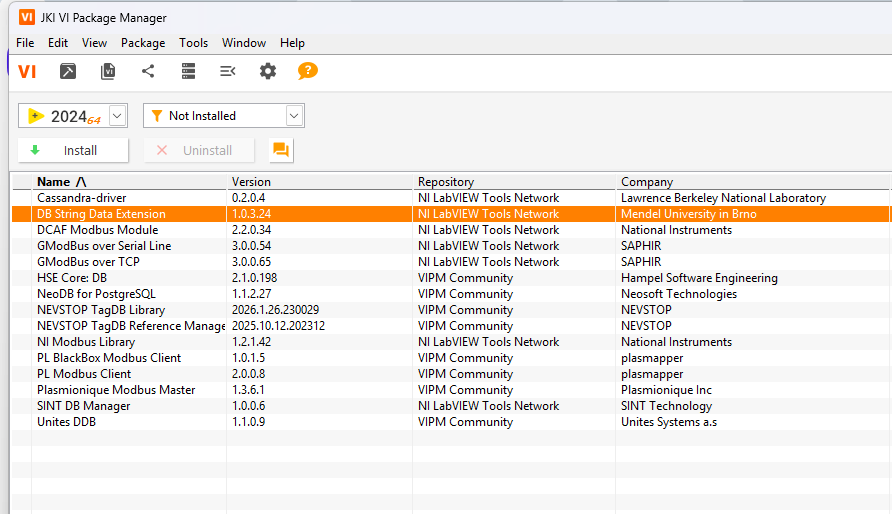
Task: Click the collapse list toolbar icon
Action: (x=228, y=71)
